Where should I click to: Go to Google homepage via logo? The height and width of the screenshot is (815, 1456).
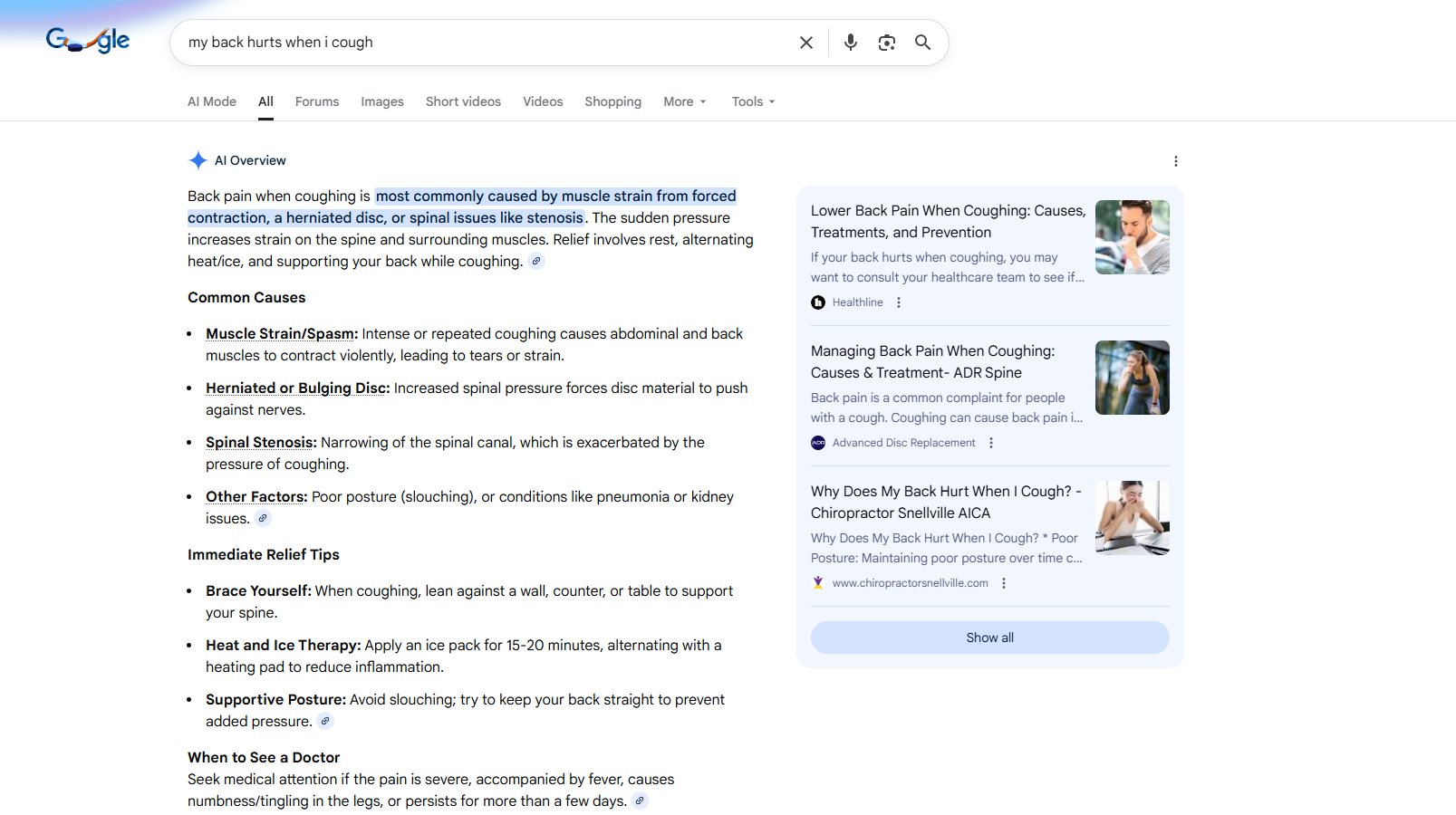click(88, 41)
